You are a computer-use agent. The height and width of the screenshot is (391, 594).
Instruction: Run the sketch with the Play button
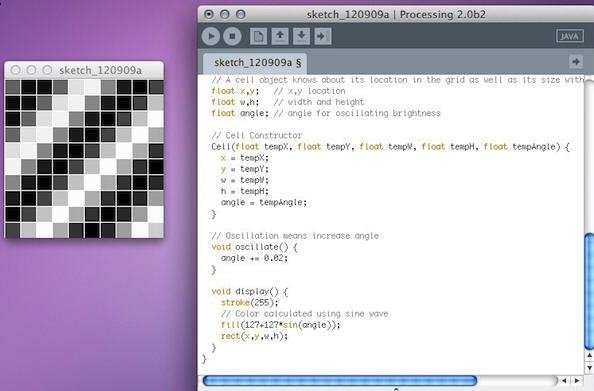point(211,36)
